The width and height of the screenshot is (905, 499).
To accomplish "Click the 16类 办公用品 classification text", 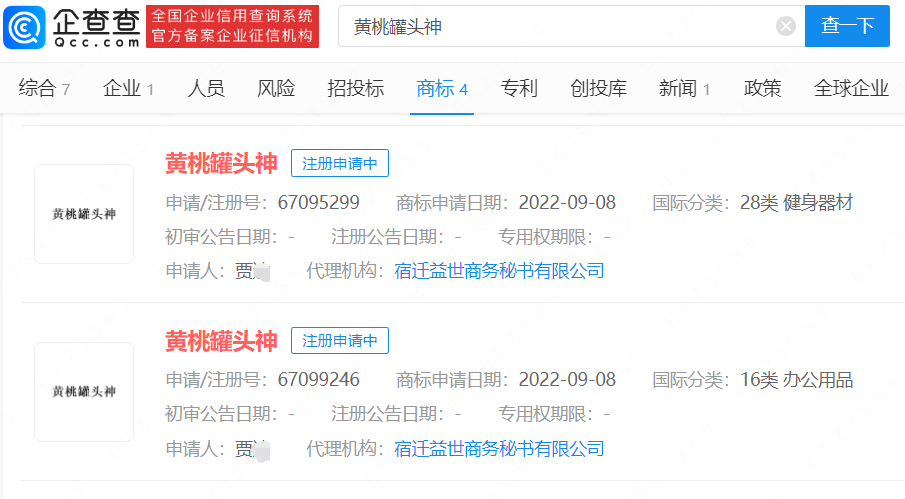I will click(x=796, y=380).
